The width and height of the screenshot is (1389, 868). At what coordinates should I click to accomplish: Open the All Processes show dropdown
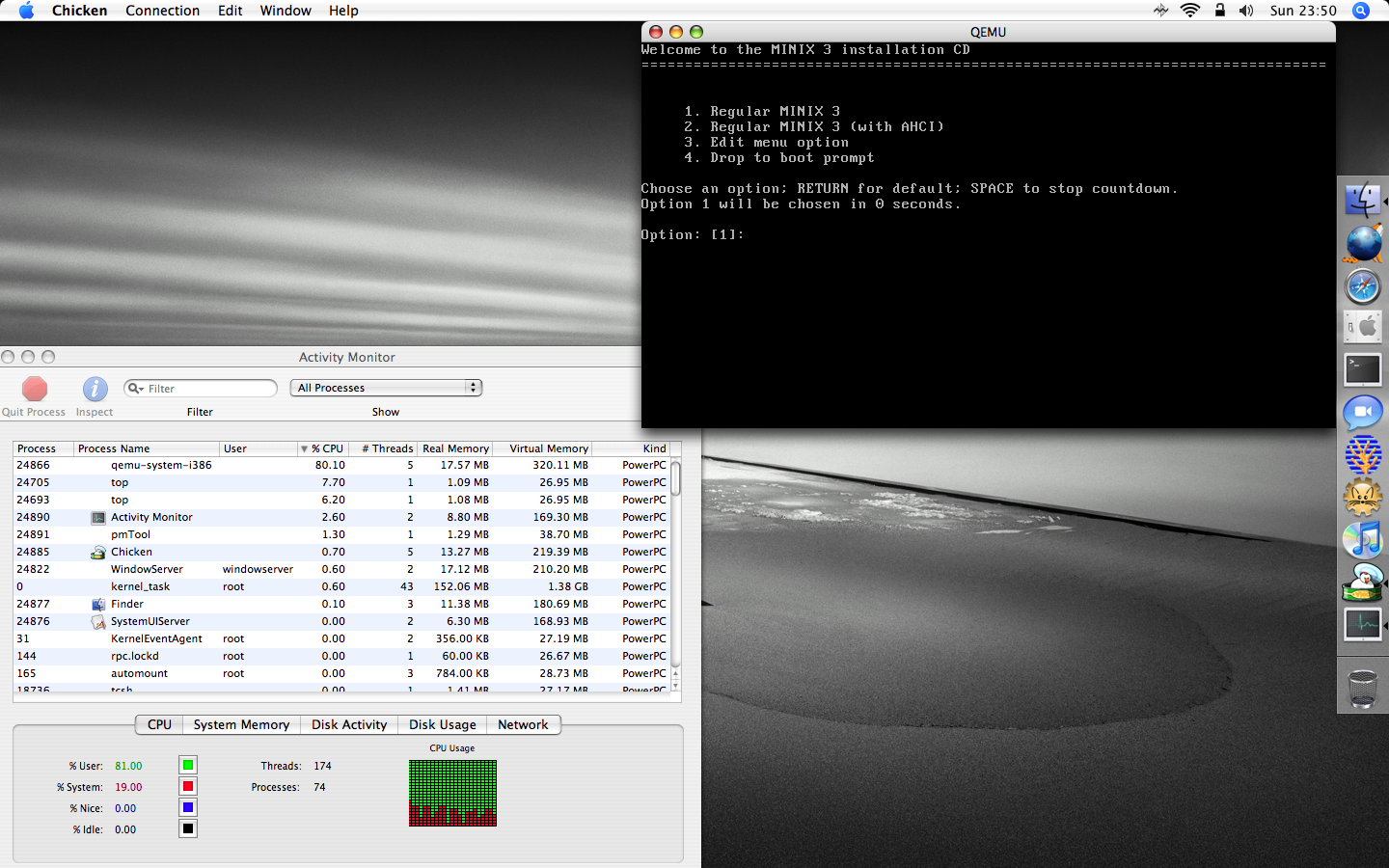[386, 388]
